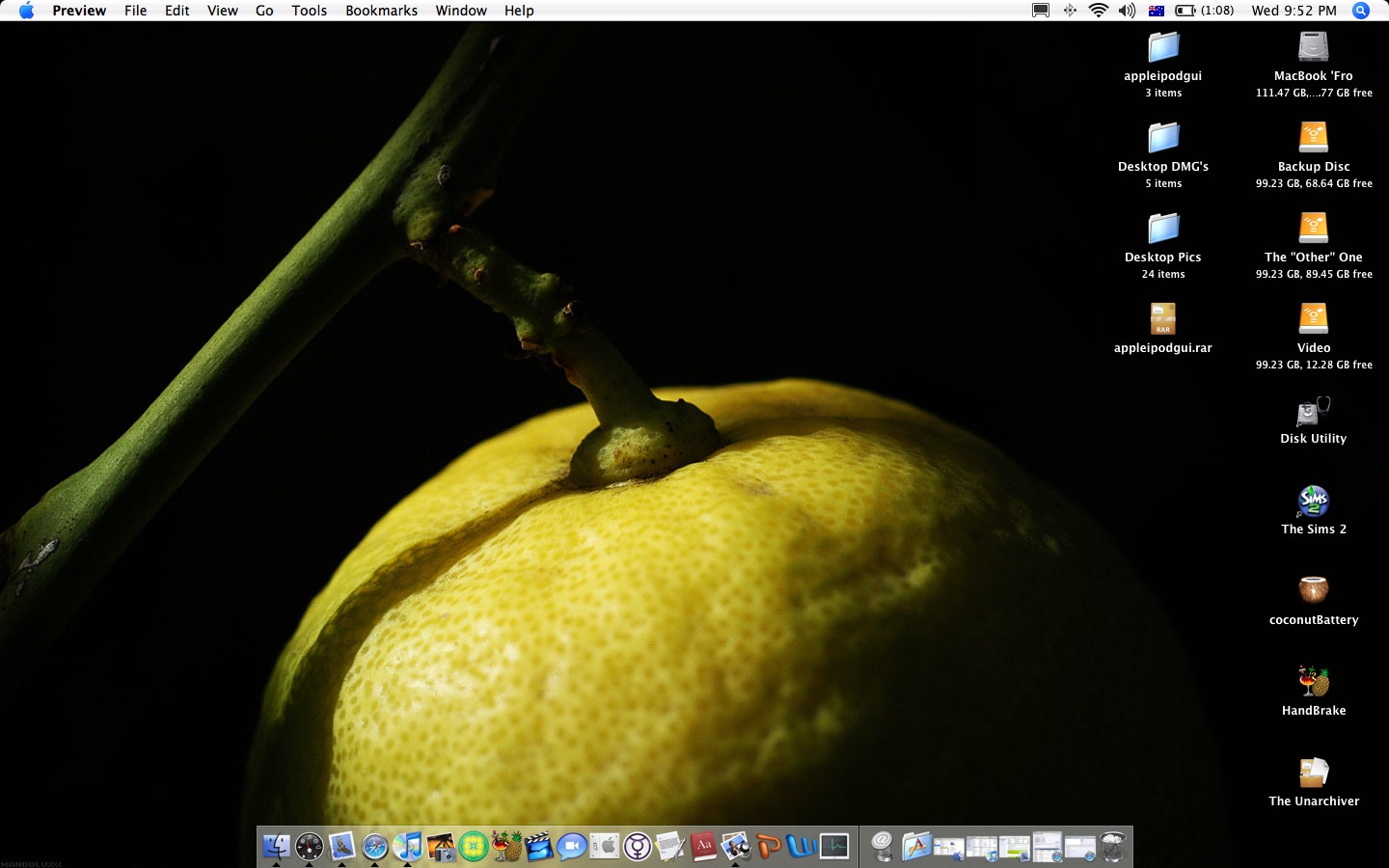Launch Dictionary from the Dock
The image size is (1389, 868).
(x=703, y=847)
